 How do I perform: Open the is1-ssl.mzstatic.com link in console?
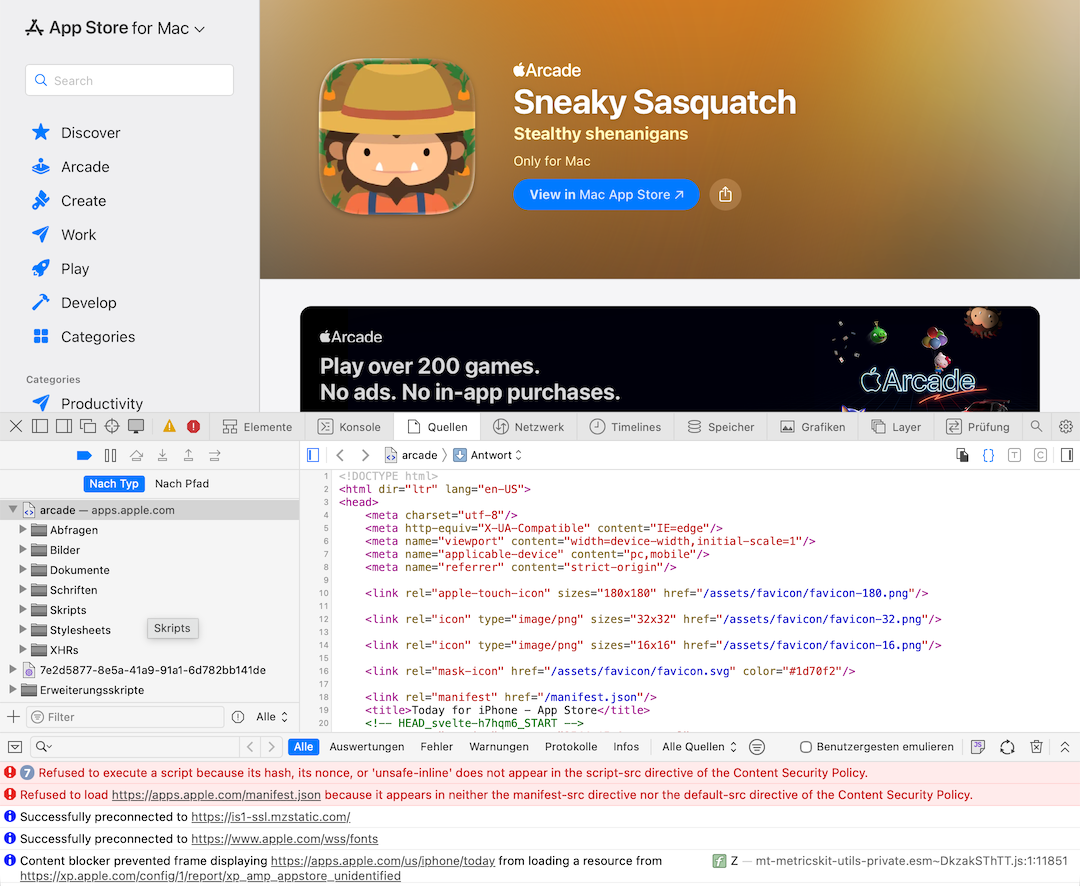(x=270, y=817)
